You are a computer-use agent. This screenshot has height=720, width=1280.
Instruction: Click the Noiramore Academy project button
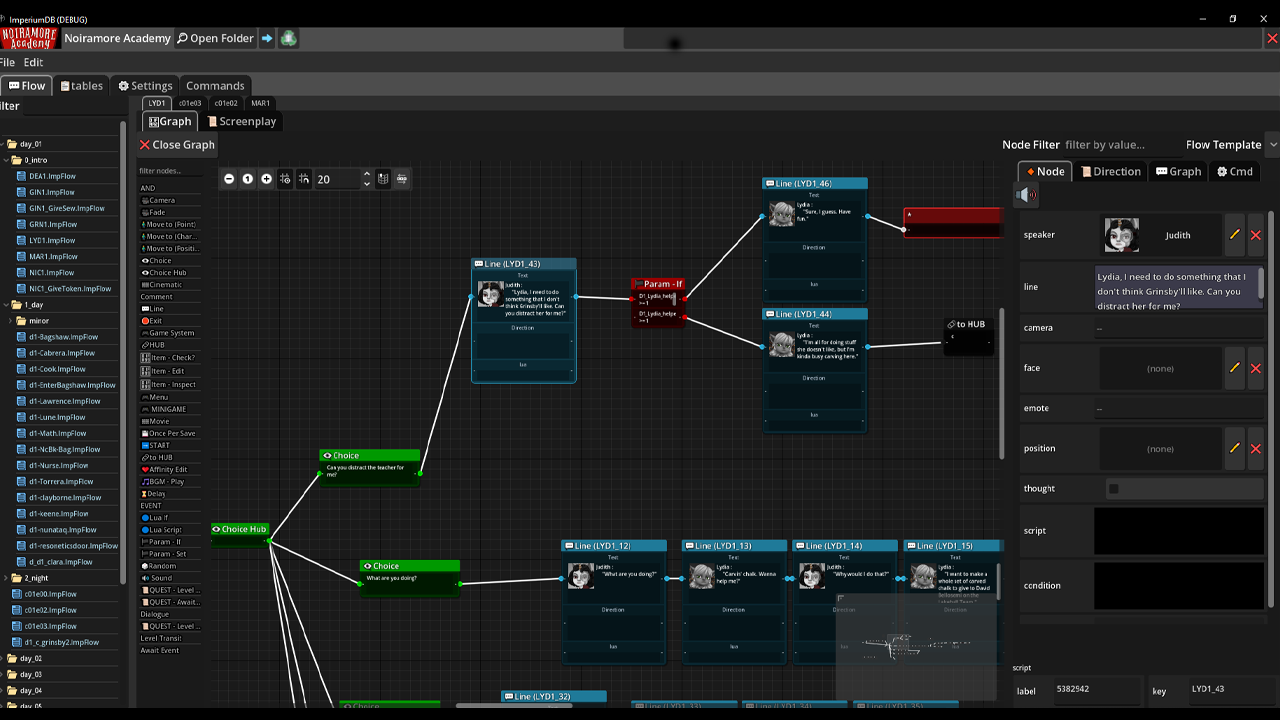coord(118,38)
